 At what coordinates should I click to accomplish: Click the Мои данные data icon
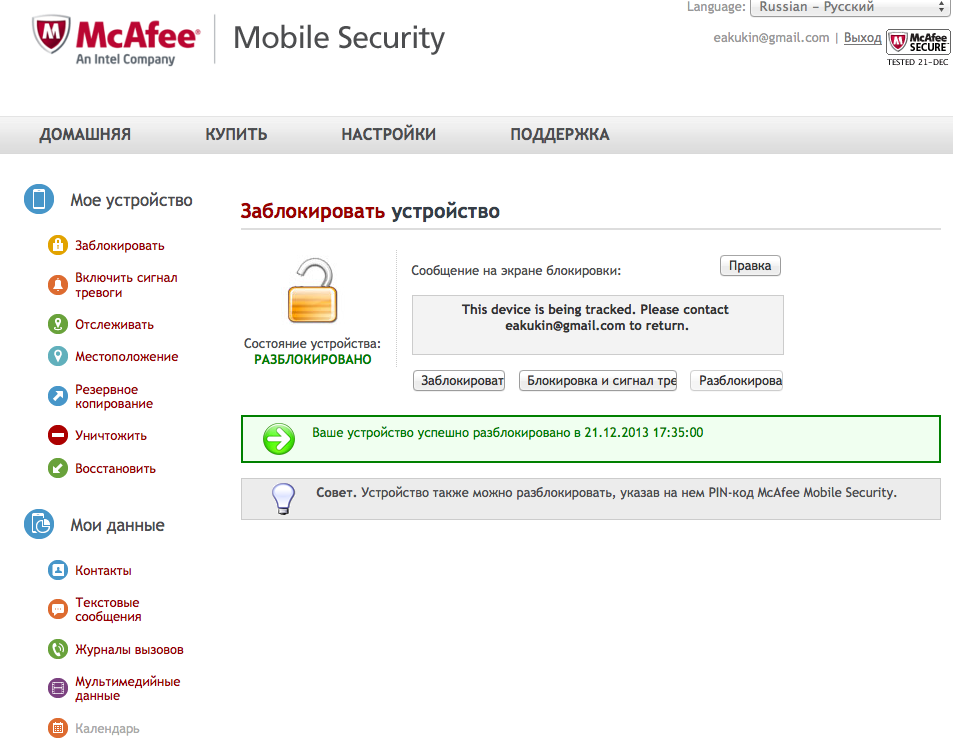point(39,524)
